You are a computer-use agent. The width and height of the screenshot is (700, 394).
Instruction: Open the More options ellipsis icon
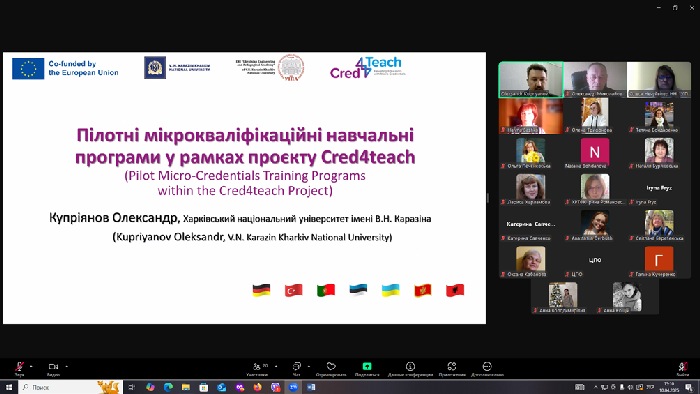point(487,366)
